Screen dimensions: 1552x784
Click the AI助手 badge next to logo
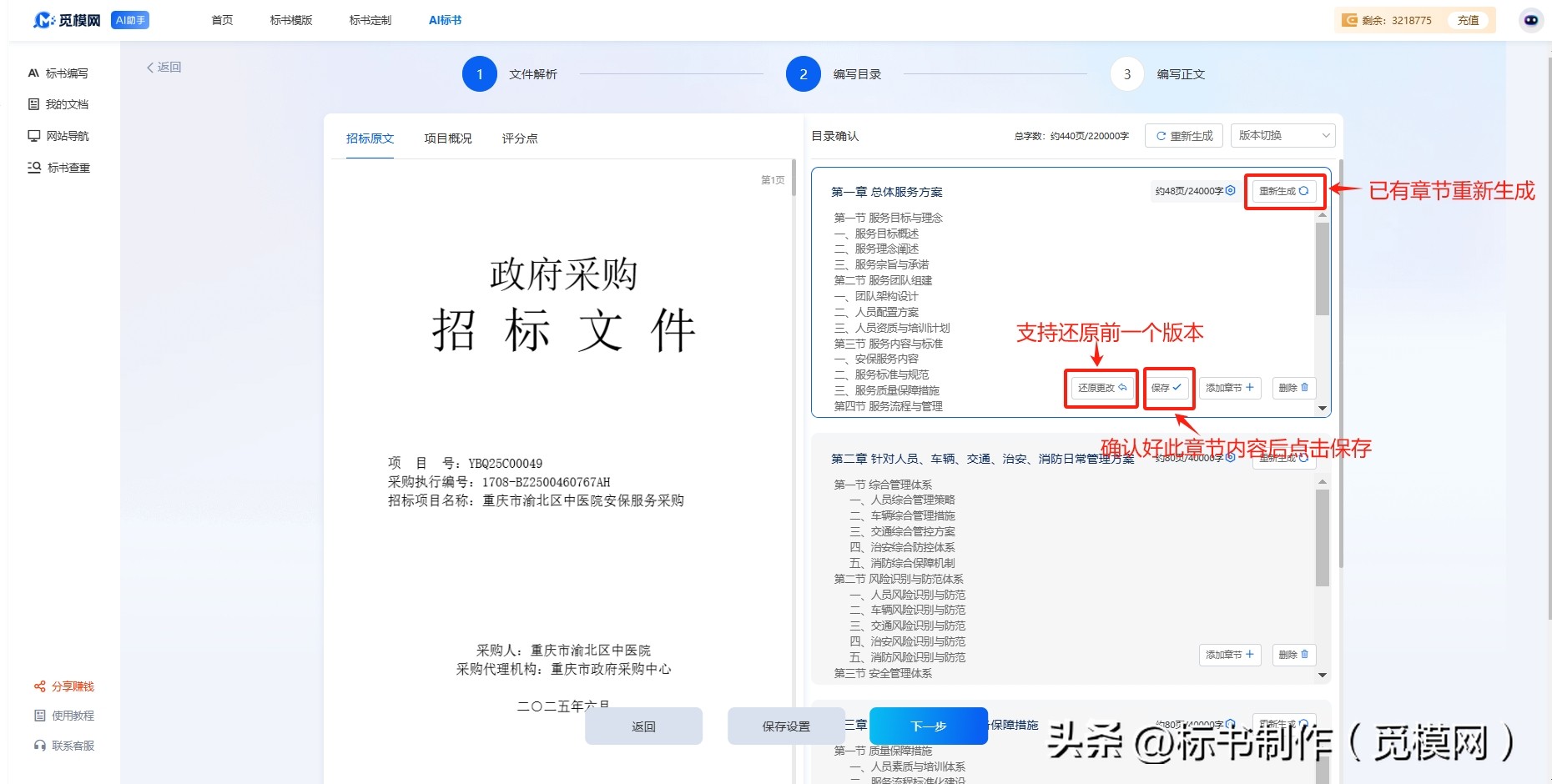point(129,18)
